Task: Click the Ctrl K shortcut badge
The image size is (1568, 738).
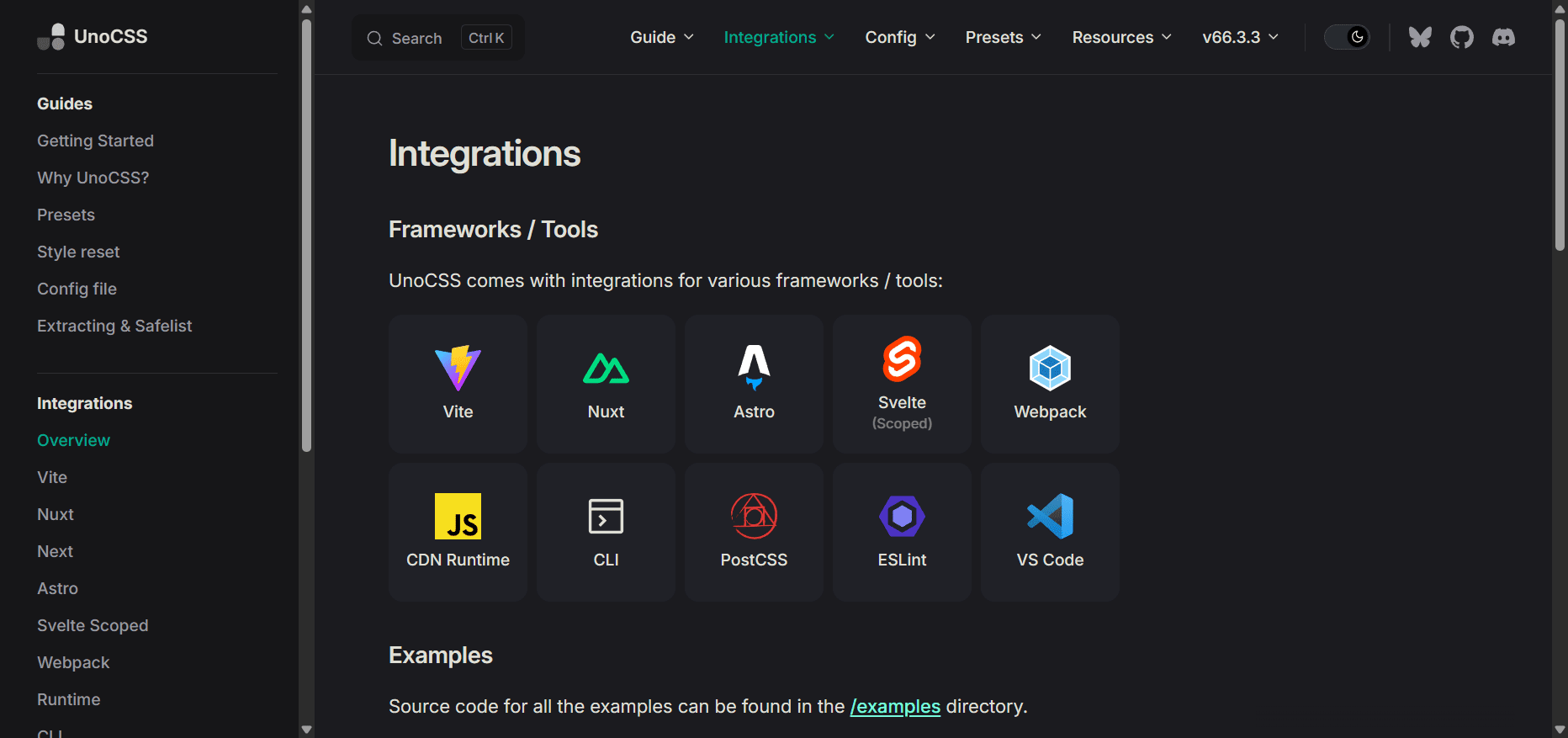Action: pos(486,38)
